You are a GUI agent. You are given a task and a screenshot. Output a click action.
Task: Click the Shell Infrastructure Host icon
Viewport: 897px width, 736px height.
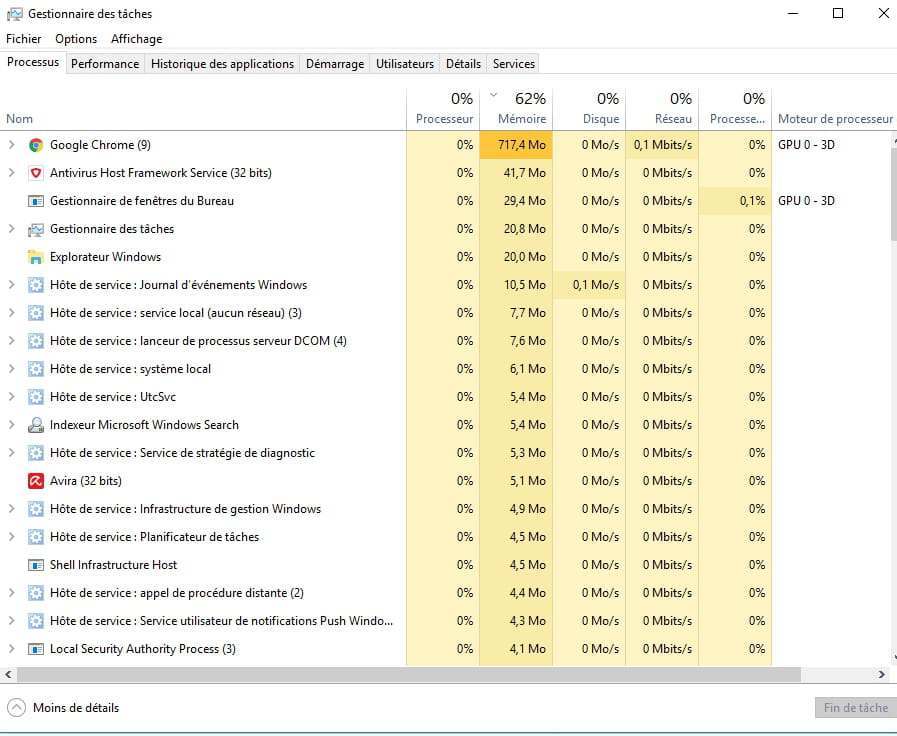point(35,566)
